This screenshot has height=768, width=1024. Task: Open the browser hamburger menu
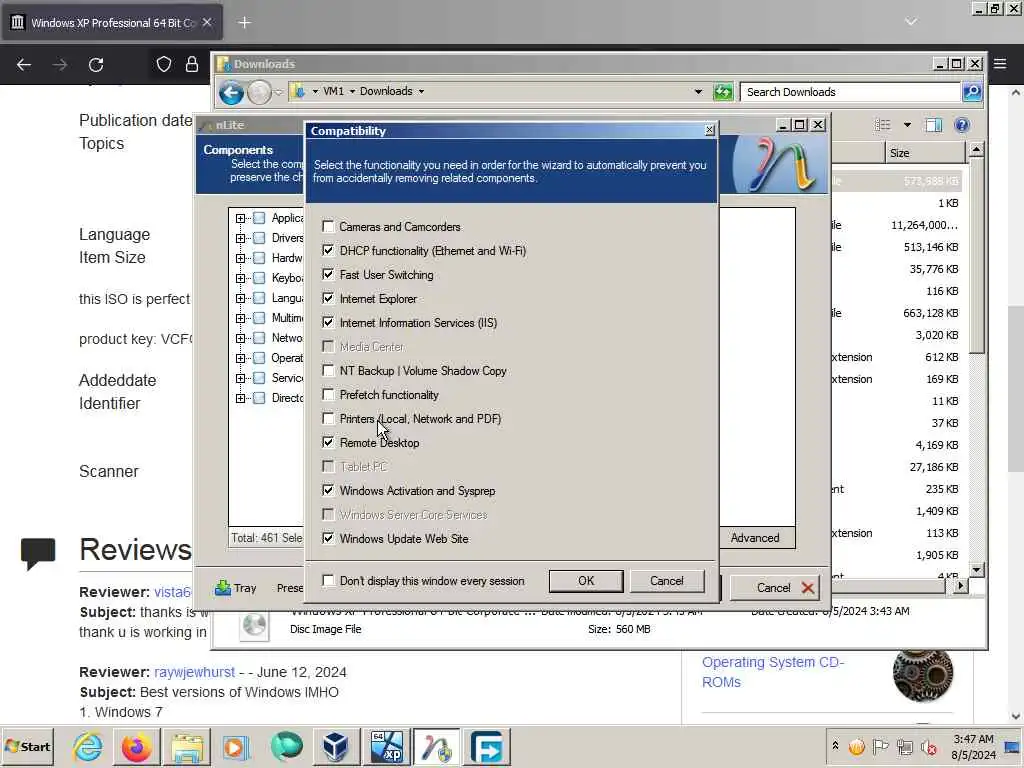coord(1000,64)
